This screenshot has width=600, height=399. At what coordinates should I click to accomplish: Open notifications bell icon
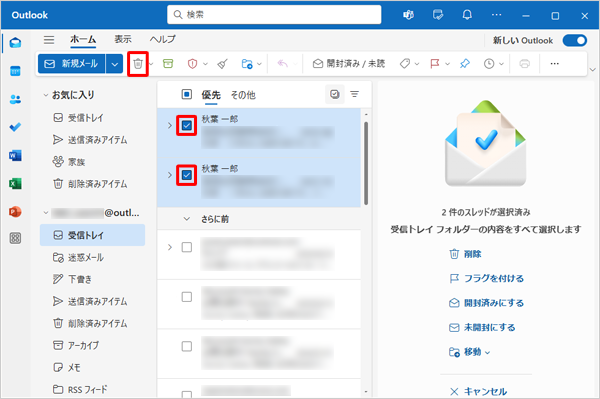tap(467, 15)
